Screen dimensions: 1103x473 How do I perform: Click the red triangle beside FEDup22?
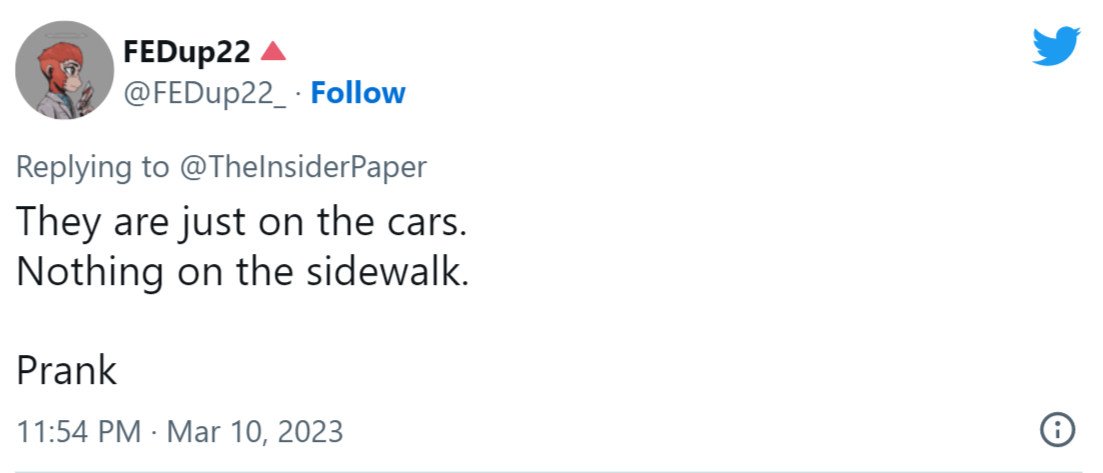click(274, 51)
